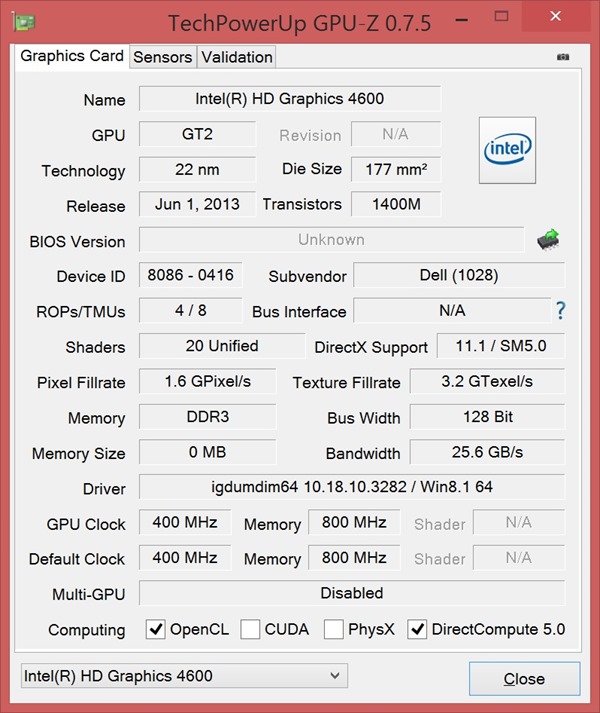Click the ROPs/TMUs value 4 / 8
Image resolution: width=600 pixels, height=713 pixels.
(x=191, y=311)
